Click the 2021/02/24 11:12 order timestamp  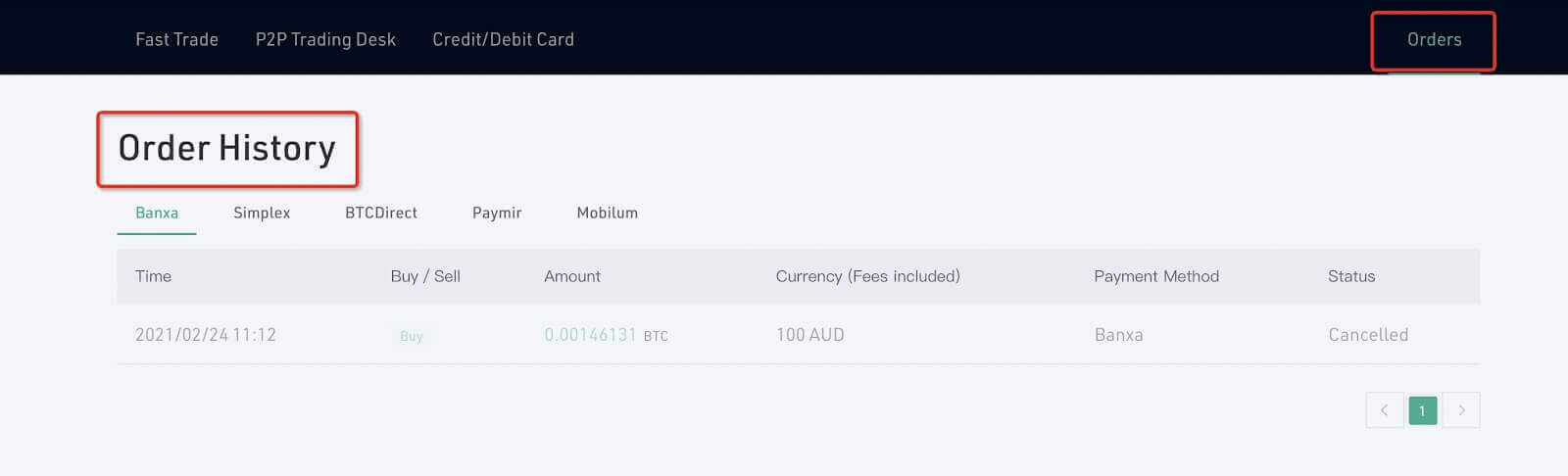point(206,335)
